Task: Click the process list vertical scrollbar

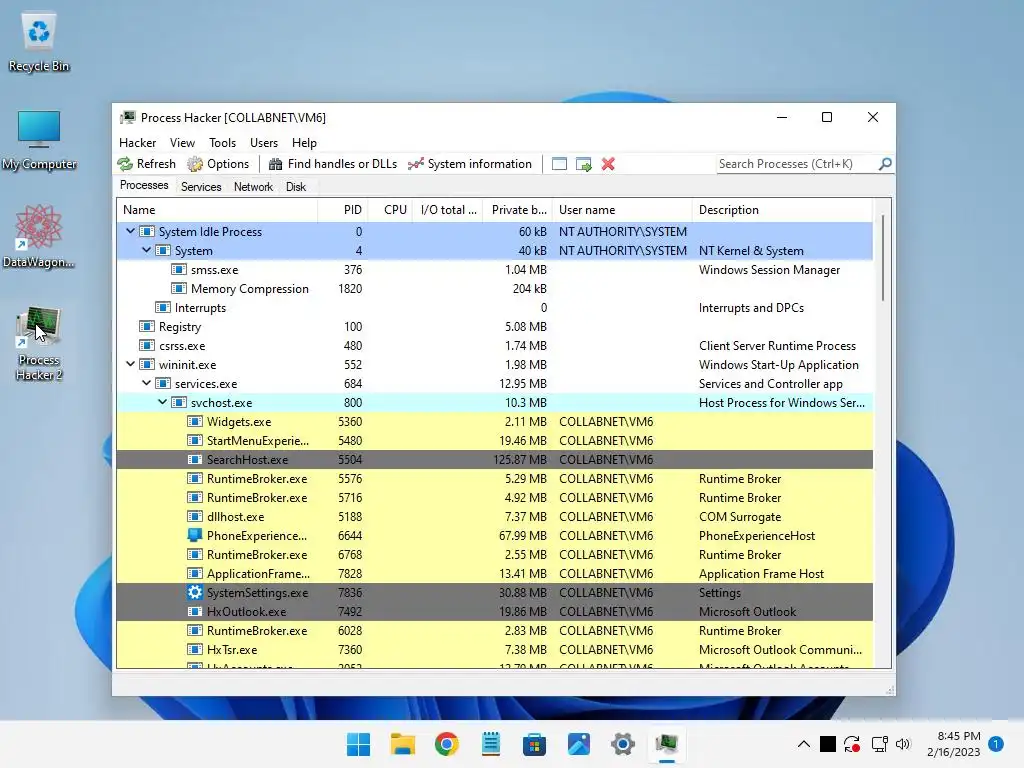Action: pos(882,258)
